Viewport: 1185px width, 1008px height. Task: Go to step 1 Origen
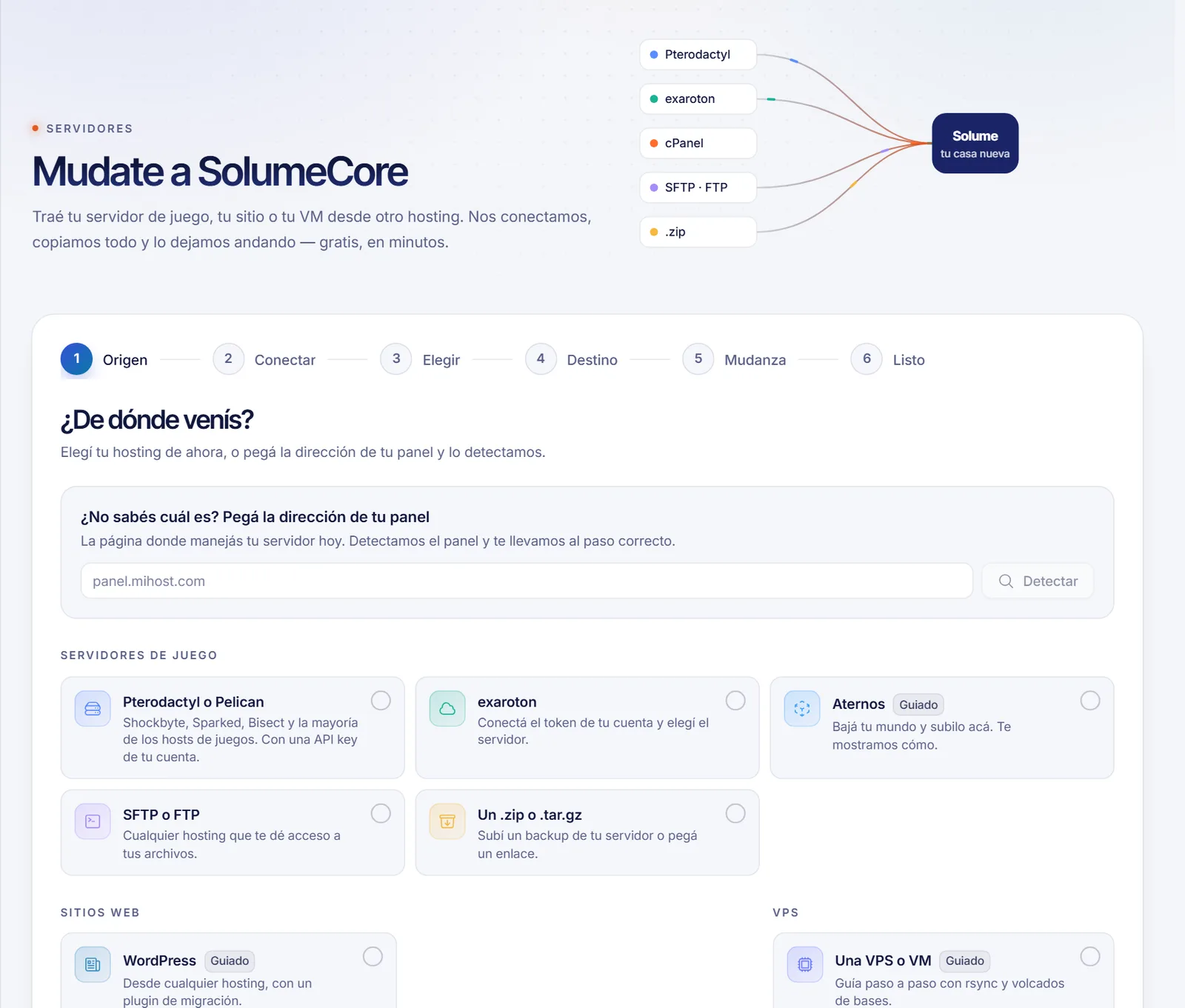(104, 359)
